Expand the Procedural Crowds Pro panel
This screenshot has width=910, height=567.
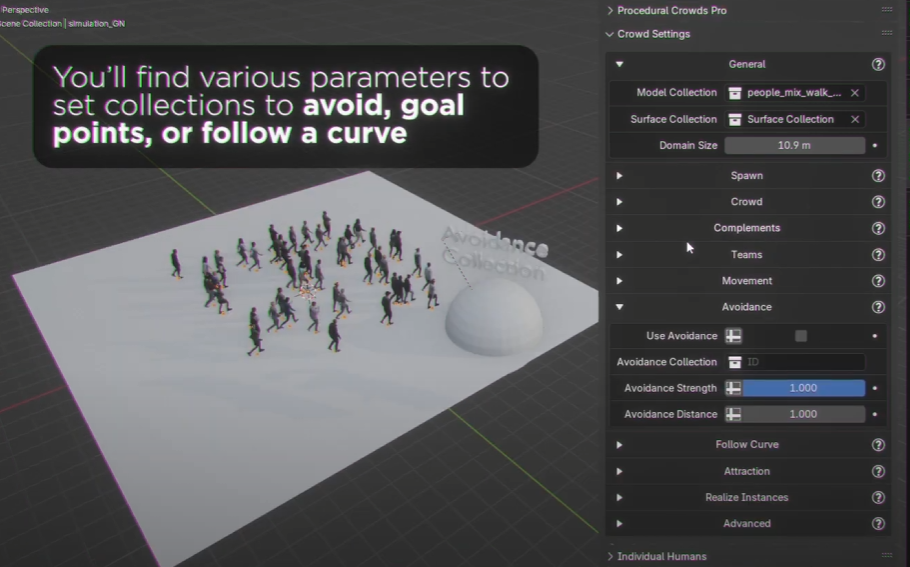[672, 10]
